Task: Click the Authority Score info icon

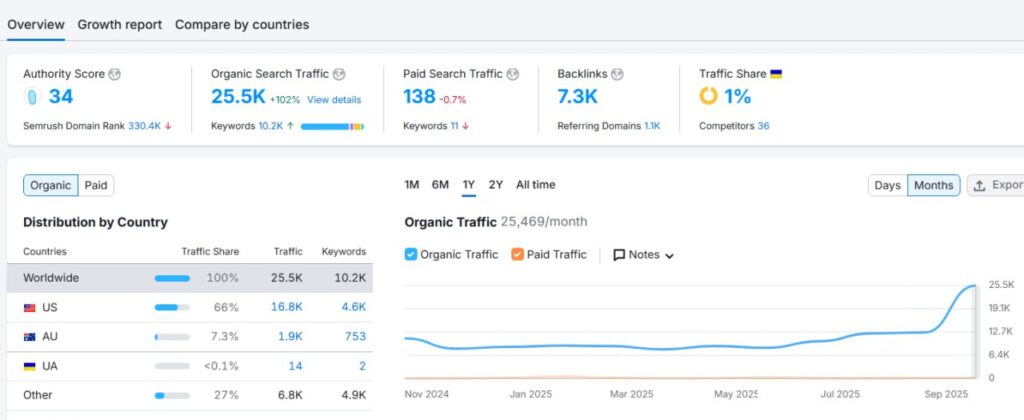Action: [114, 74]
